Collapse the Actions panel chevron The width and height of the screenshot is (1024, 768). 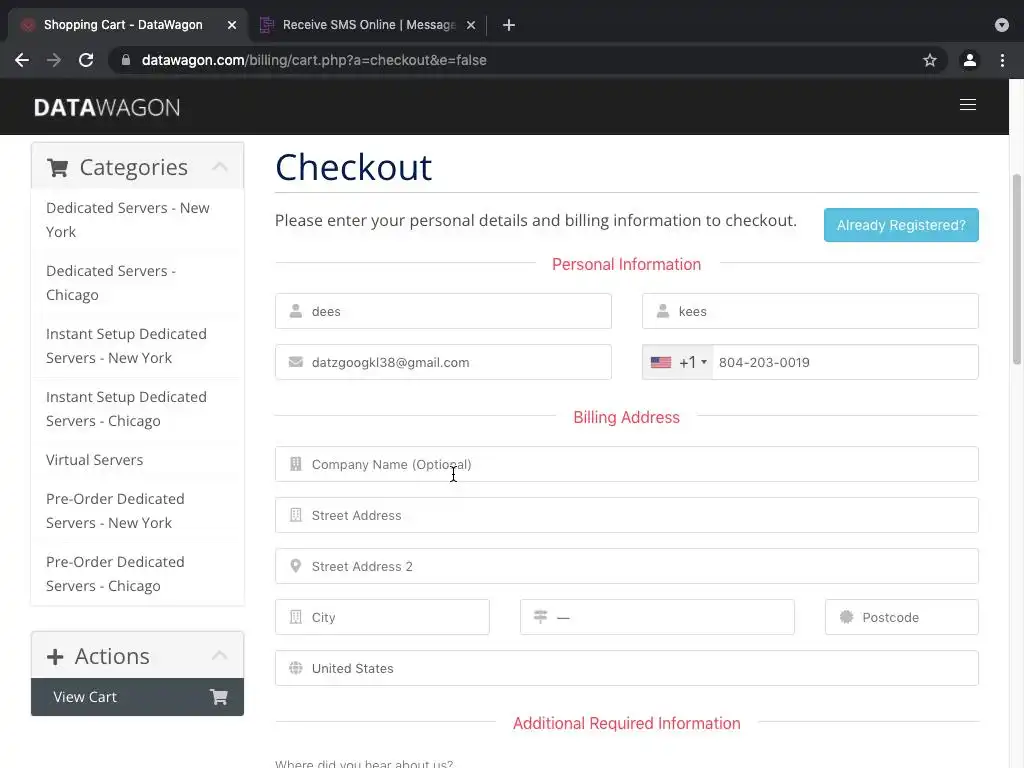coord(220,656)
